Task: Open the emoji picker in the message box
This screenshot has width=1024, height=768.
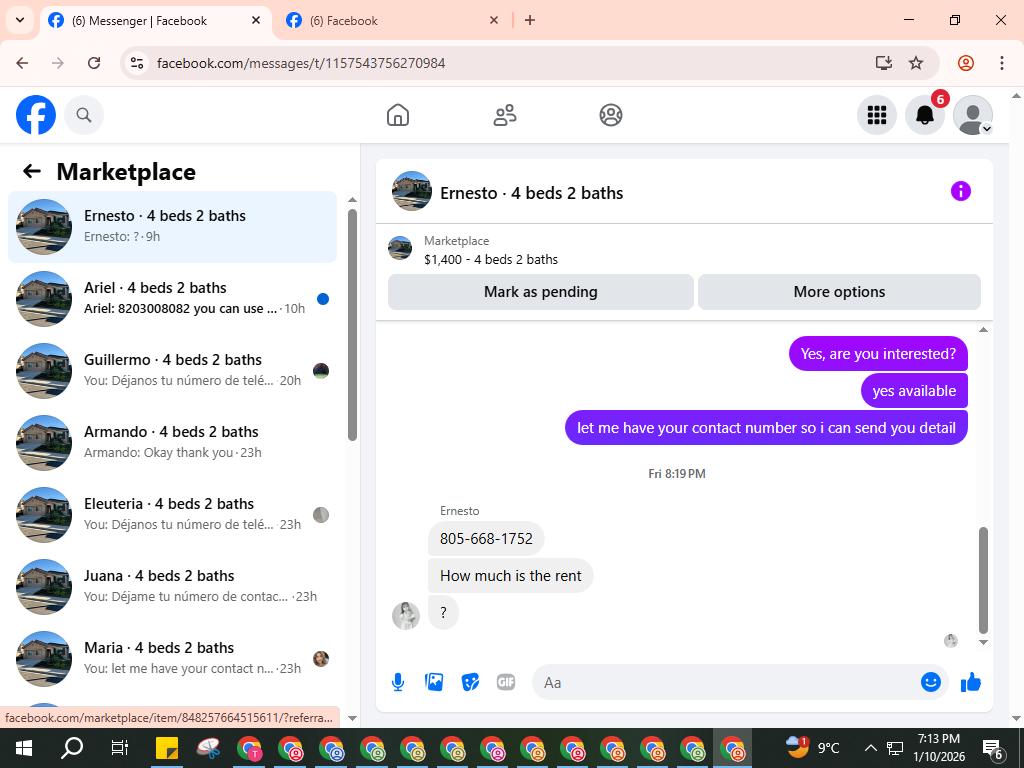Action: point(931,682)
